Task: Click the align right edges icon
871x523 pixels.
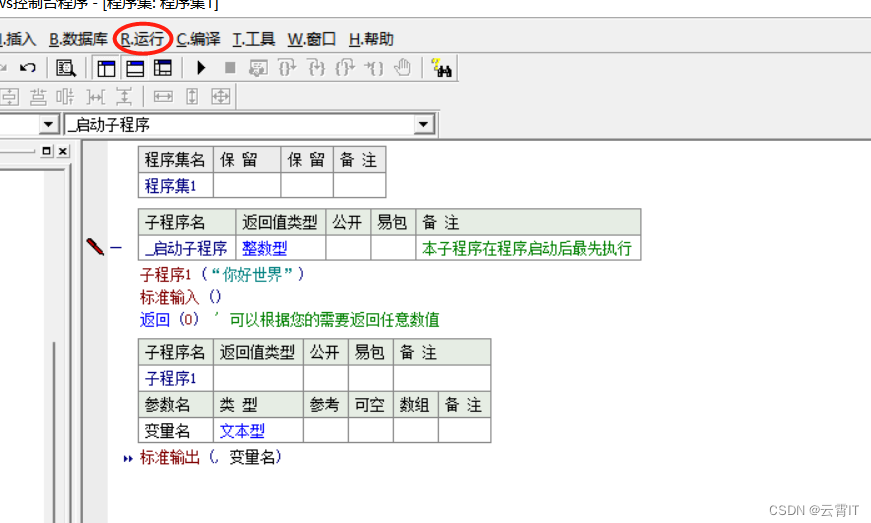Action: (65, 97)
